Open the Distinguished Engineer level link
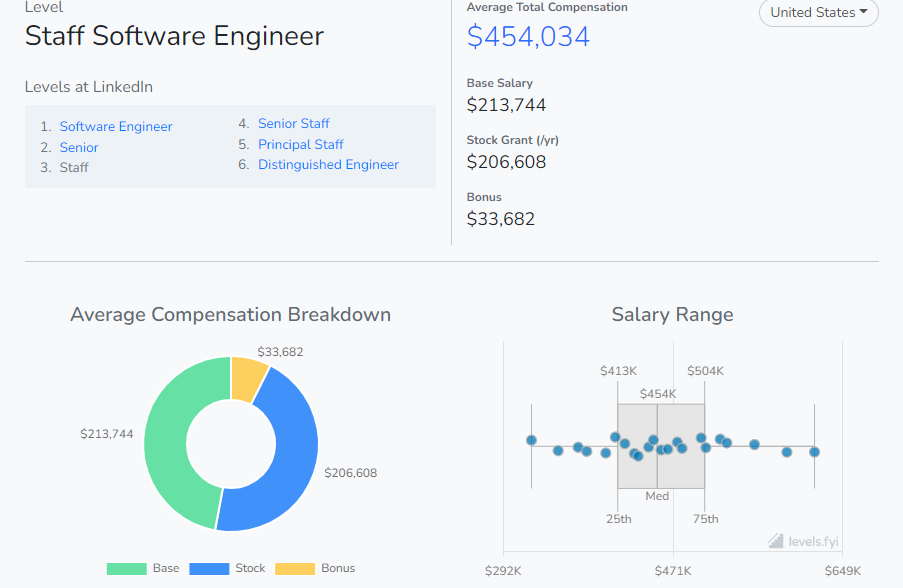This screenshot has width=903, height=588. tap(328, 164)
